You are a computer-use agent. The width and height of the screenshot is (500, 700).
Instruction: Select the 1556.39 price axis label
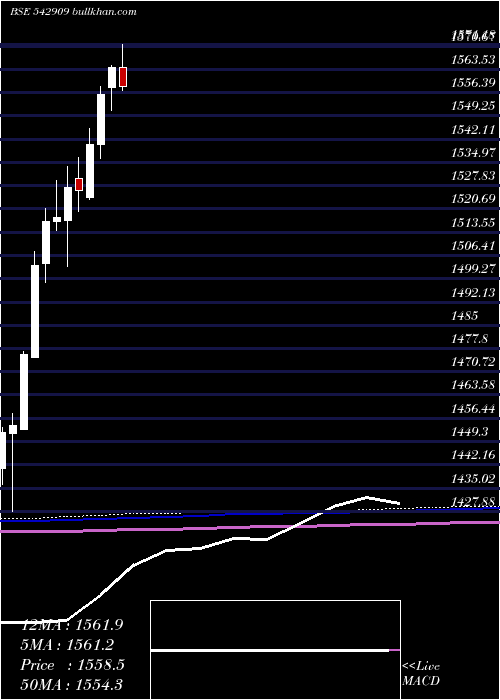tap(473, 83)
